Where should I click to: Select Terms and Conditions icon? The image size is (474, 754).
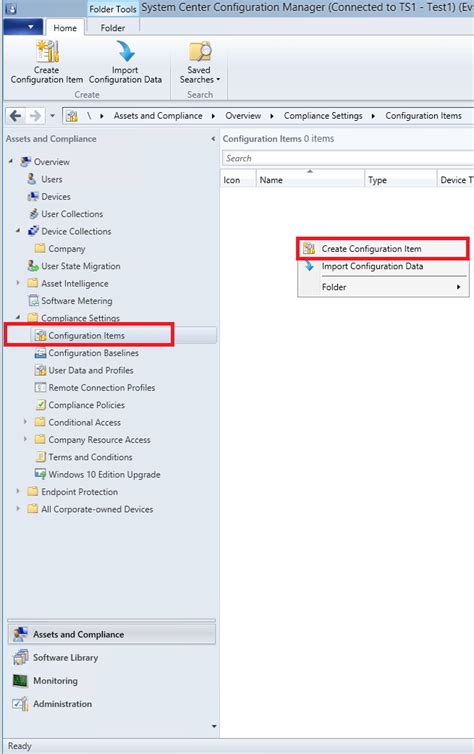(41, 457)
